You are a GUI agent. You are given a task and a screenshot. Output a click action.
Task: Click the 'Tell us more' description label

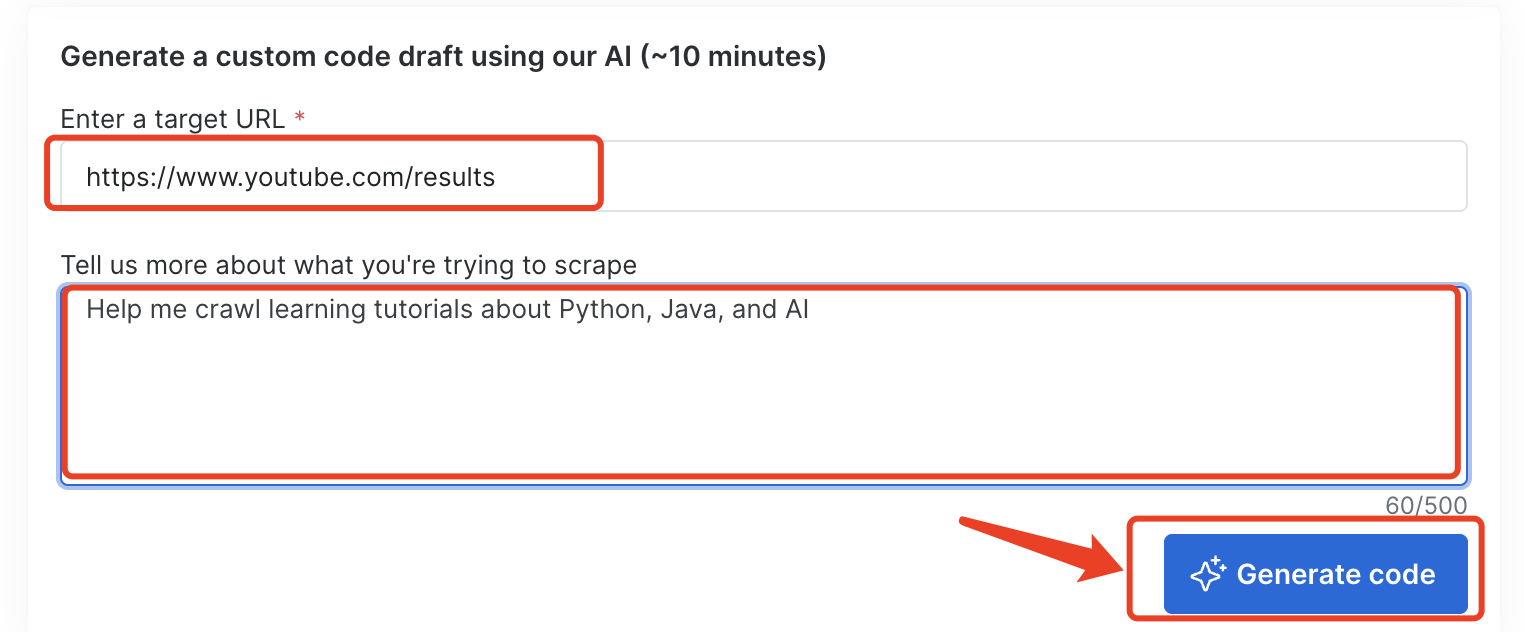[x=348, y=265]
